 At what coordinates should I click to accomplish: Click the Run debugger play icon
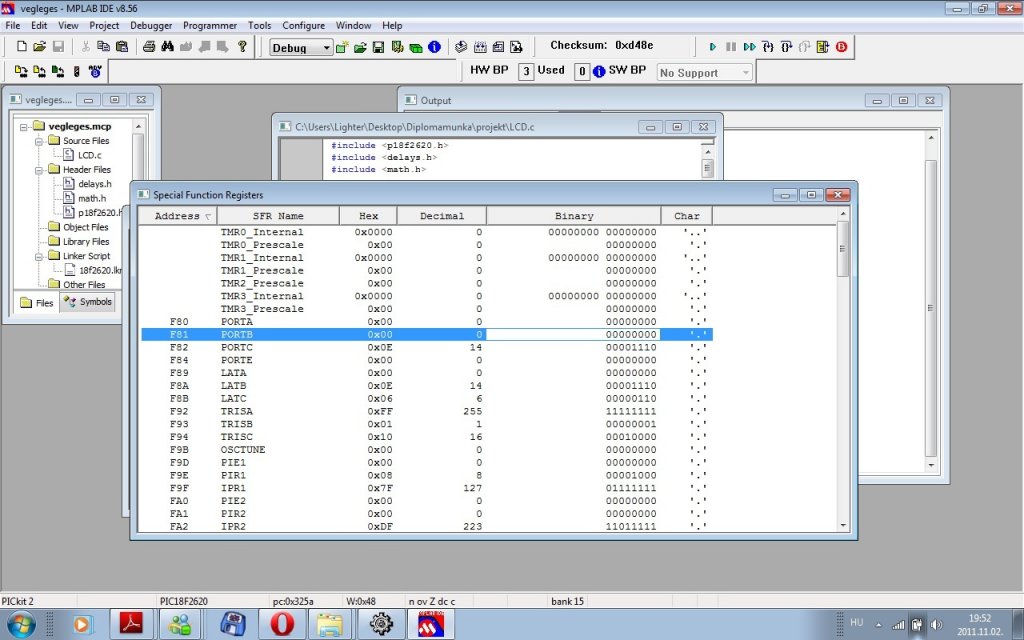tap(713, 46)
